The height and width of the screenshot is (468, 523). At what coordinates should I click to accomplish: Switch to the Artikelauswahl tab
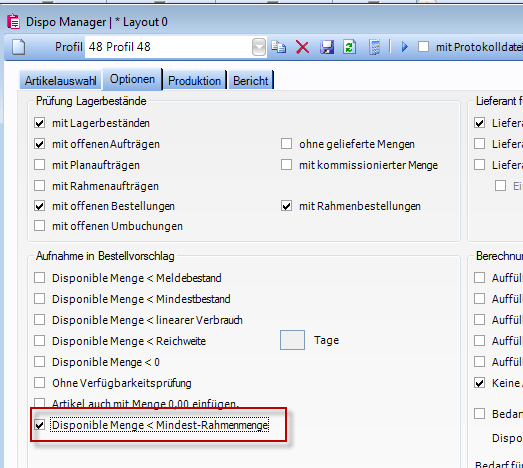click(x=60, y=80)
